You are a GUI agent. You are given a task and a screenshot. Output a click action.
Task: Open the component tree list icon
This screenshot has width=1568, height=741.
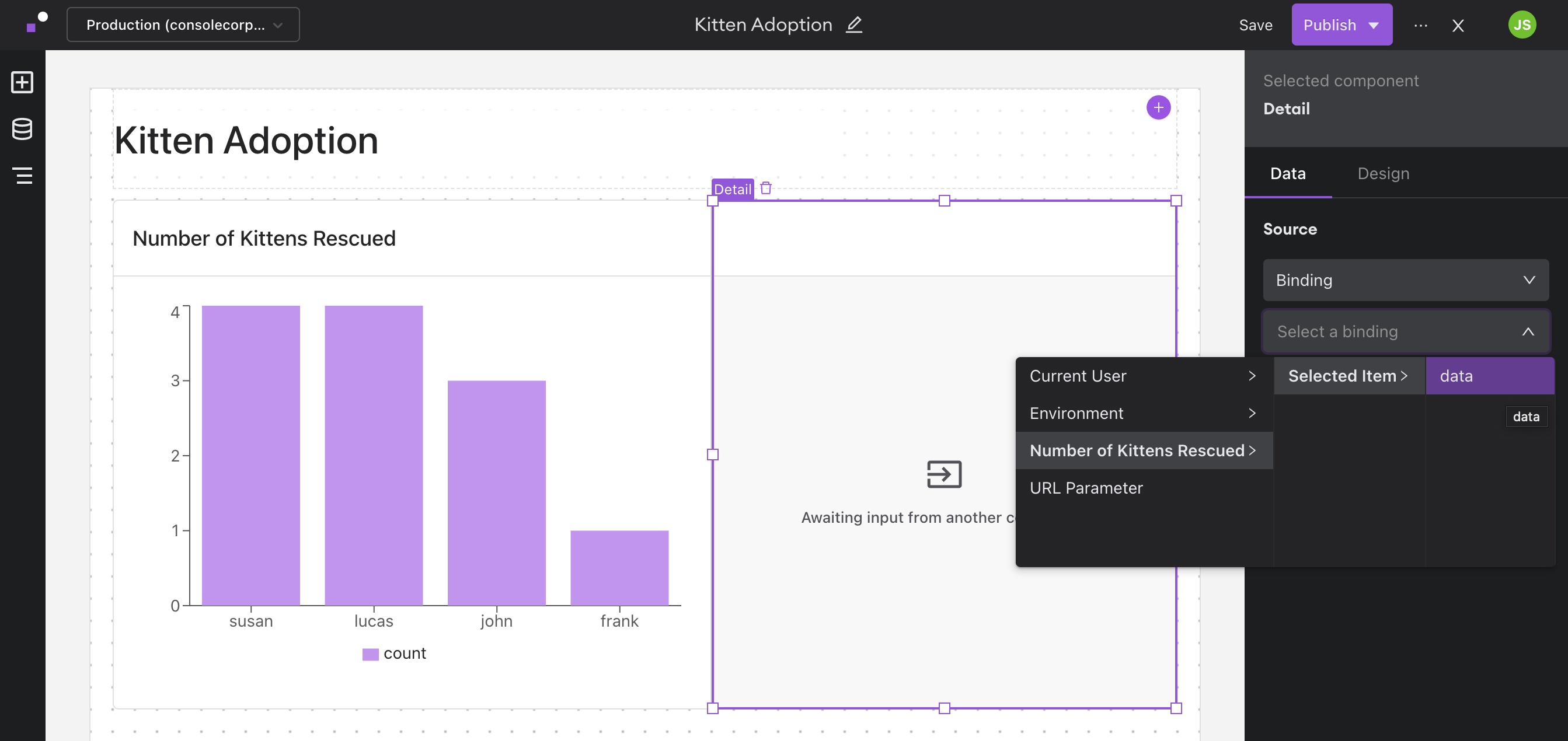point(23,175)
